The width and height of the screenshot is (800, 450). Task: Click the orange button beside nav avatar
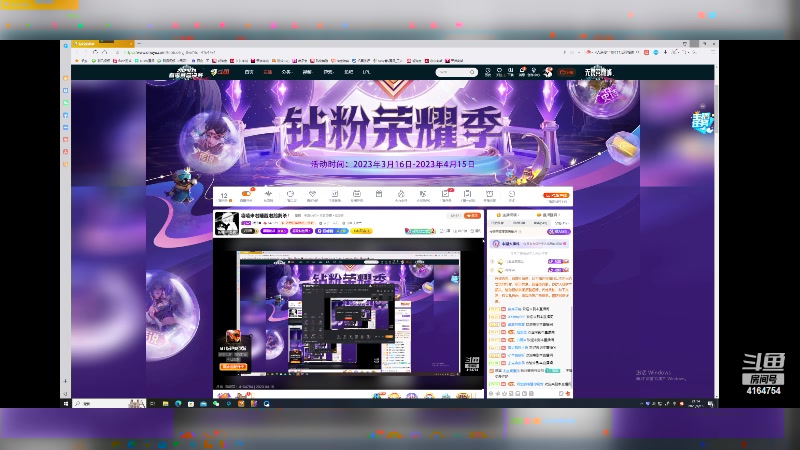click(x=566, y=72)
